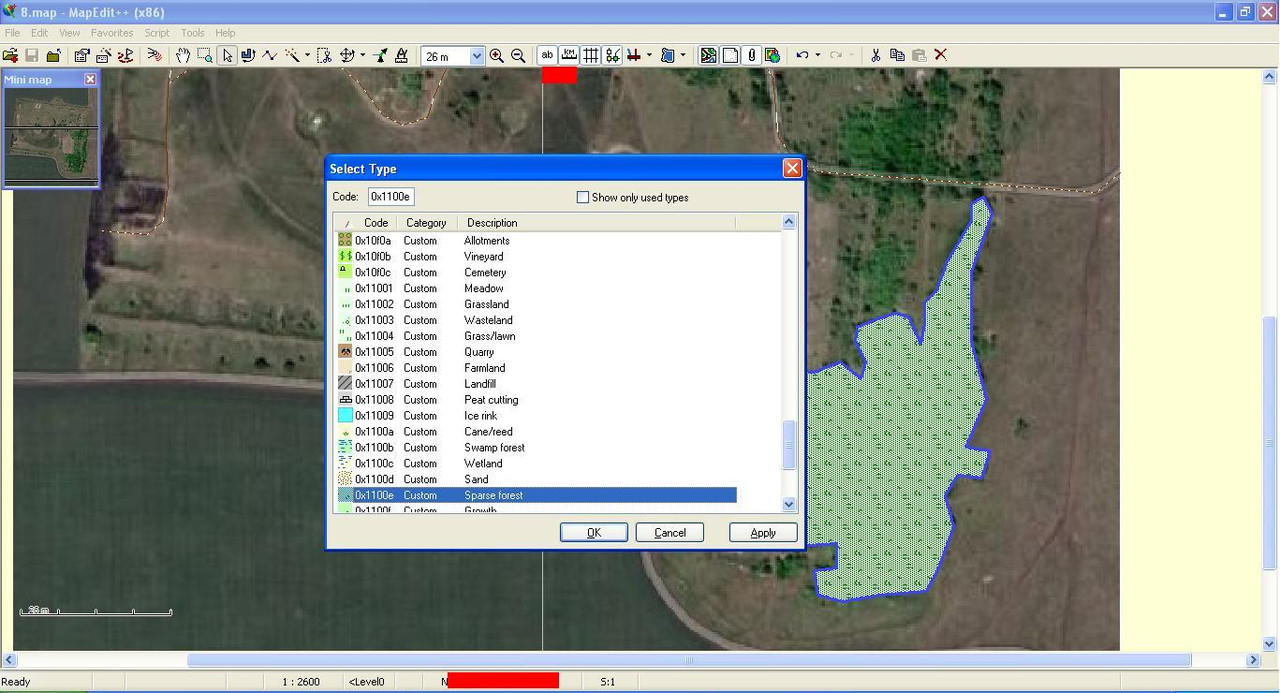Toggle the paperclip attachments button
The height and width of the screenshot is (693, 1280).
point(752,56)
